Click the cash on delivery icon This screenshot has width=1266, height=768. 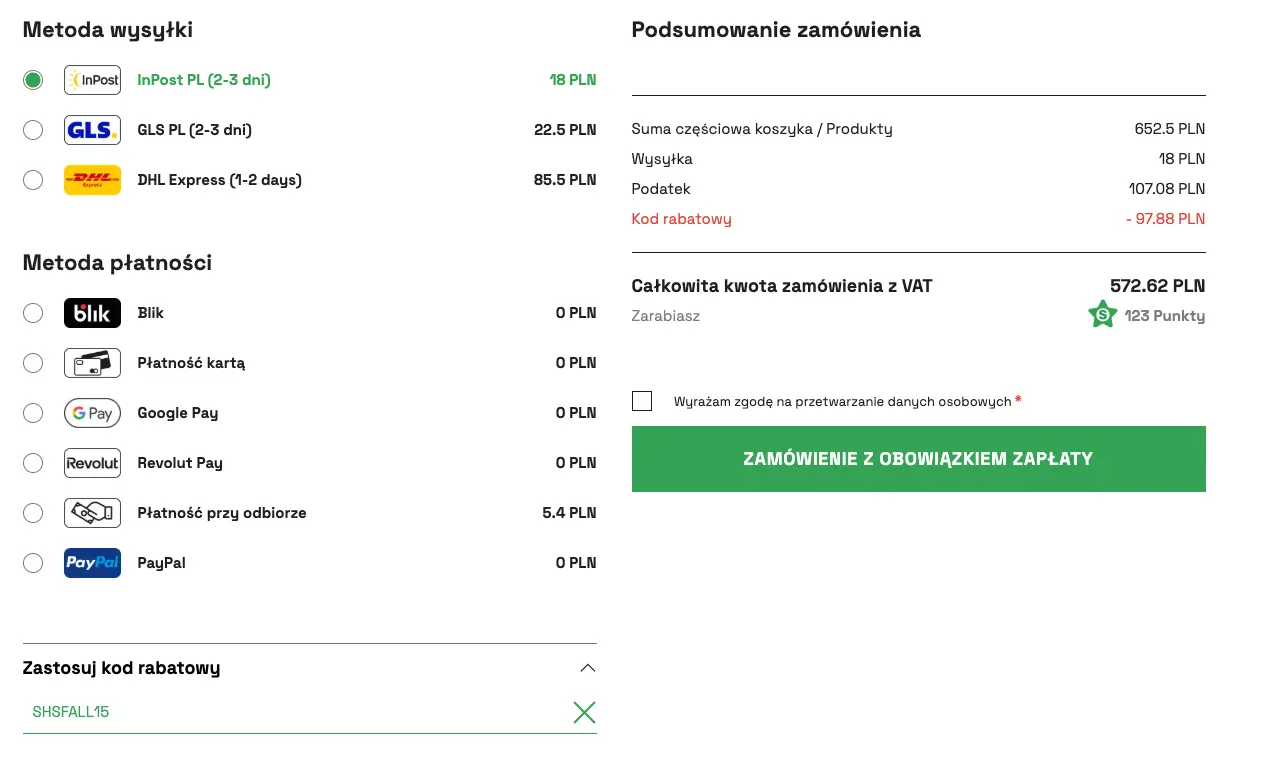[x=92, y=513]
